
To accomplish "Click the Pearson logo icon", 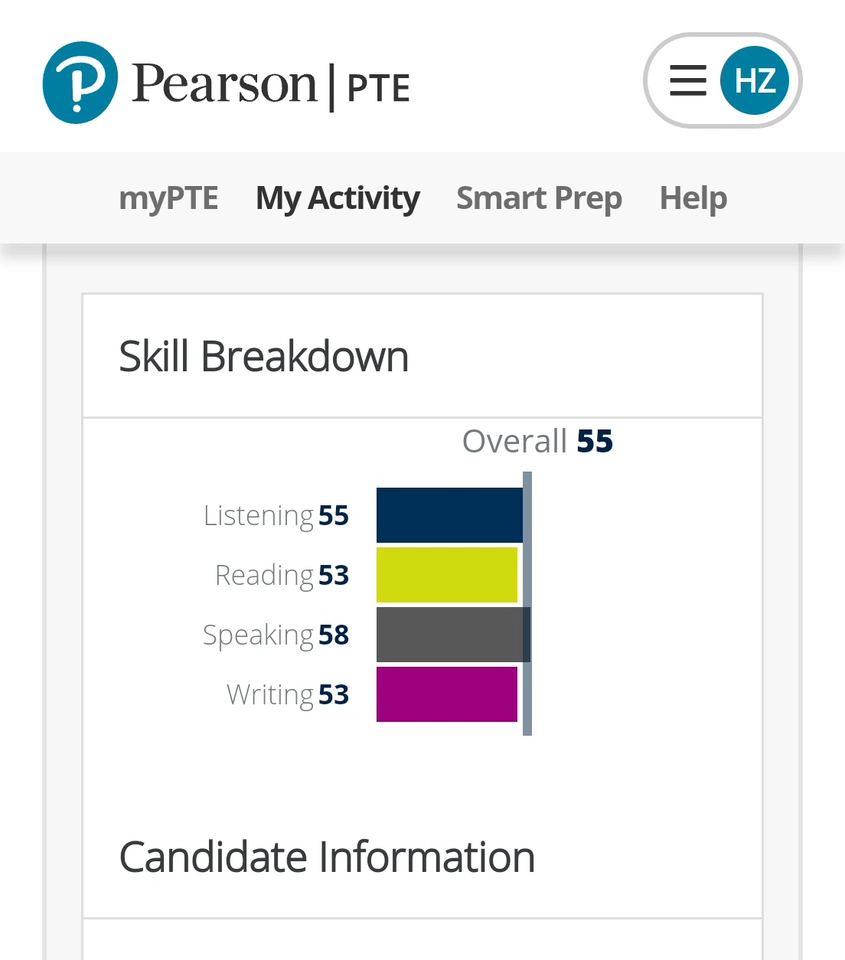I will (80, 82).
